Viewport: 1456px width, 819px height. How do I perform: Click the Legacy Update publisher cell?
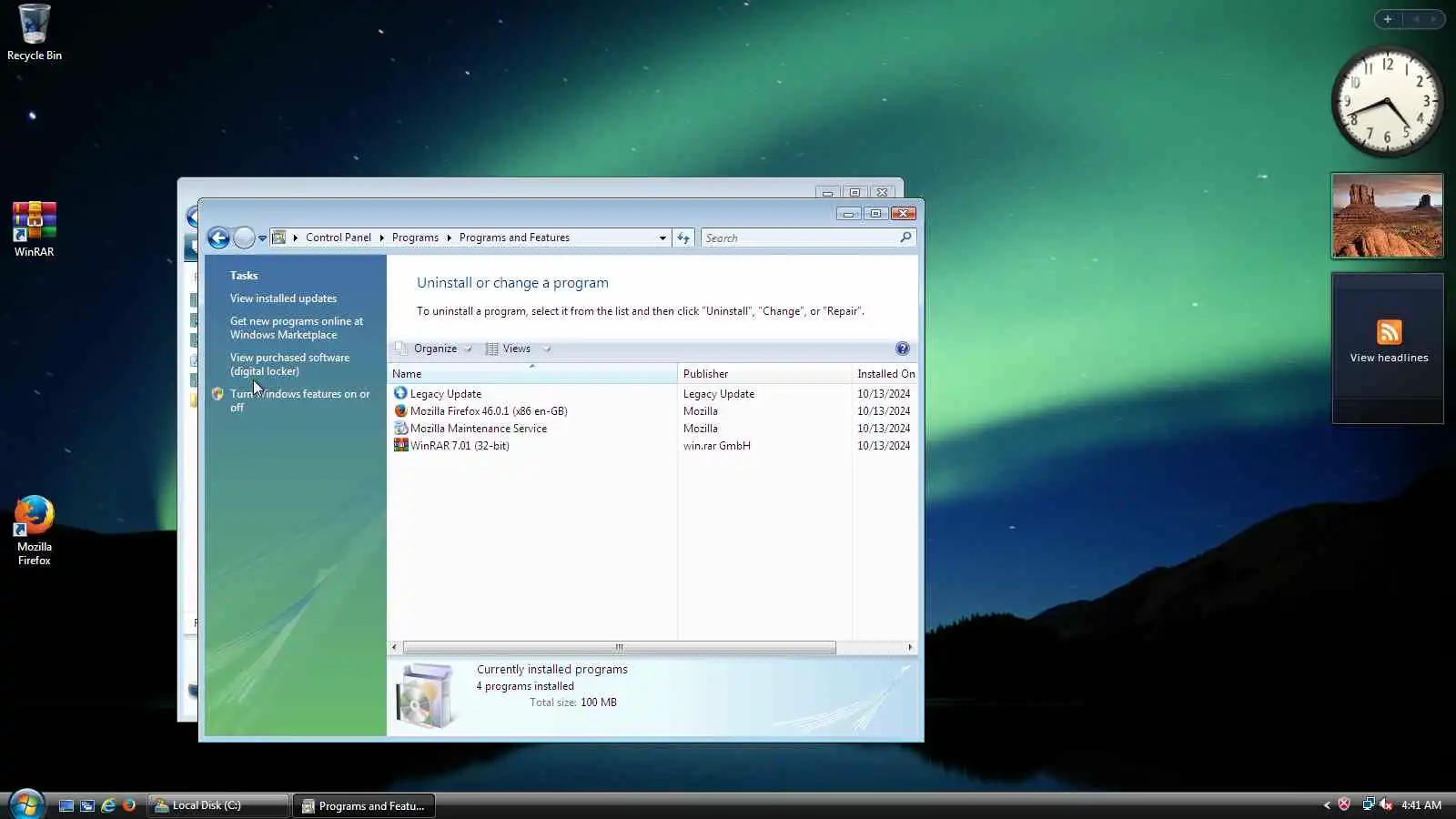coord(719,394)
